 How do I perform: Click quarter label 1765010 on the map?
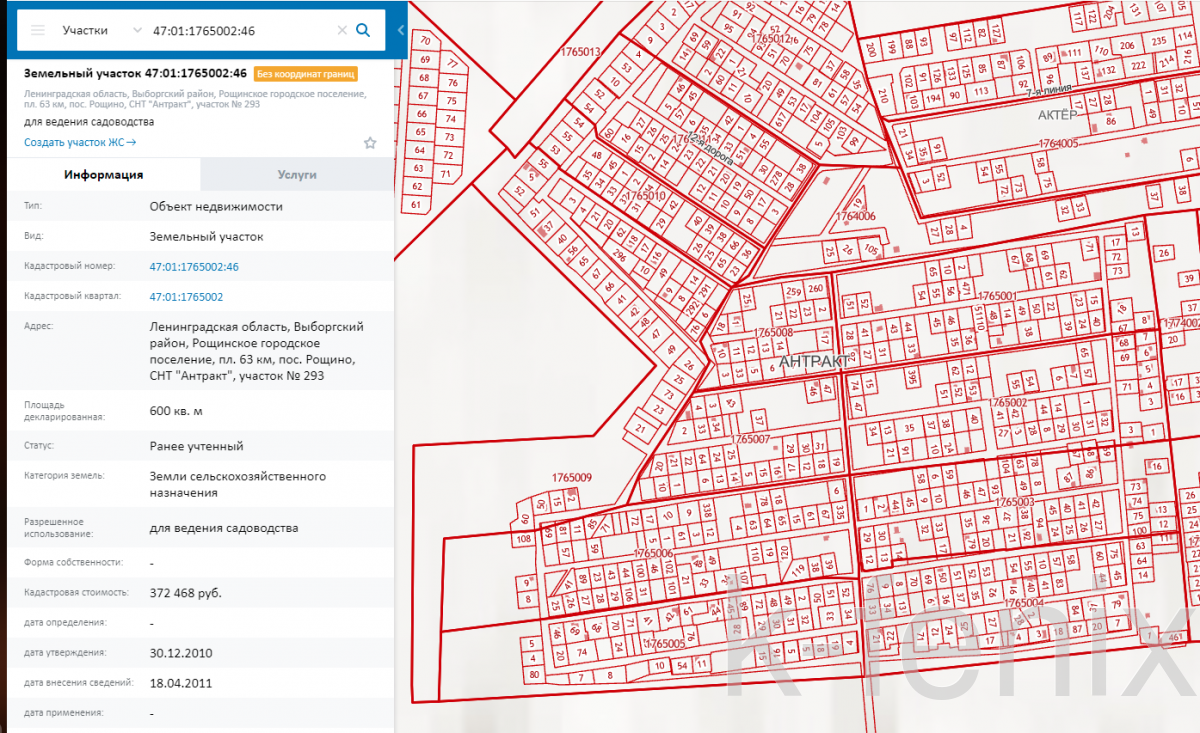click(646, 196)
